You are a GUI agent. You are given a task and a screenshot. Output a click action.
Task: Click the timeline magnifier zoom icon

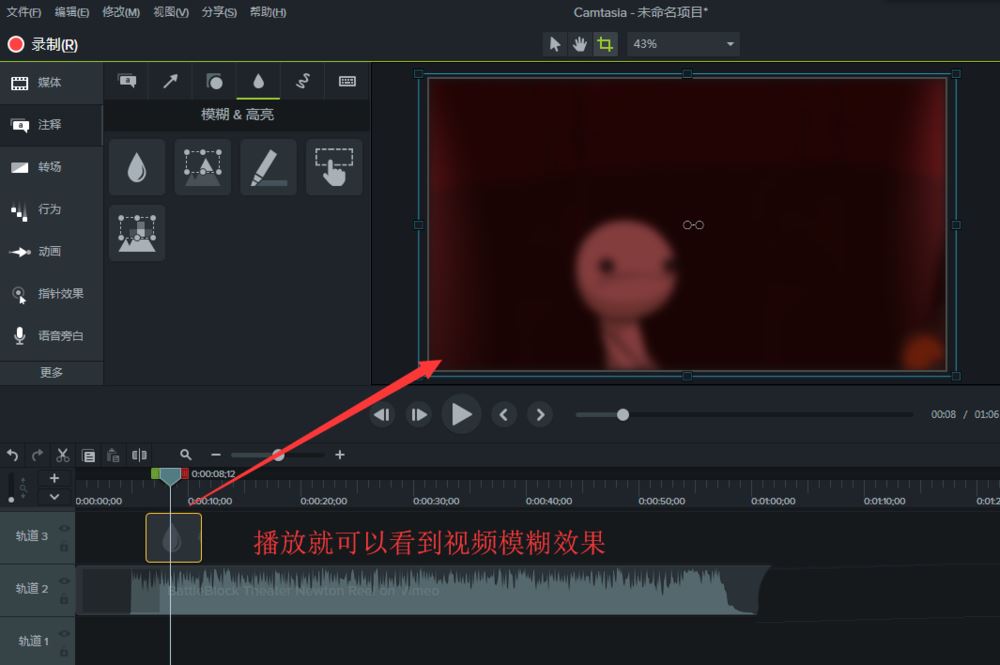point(186,455)
